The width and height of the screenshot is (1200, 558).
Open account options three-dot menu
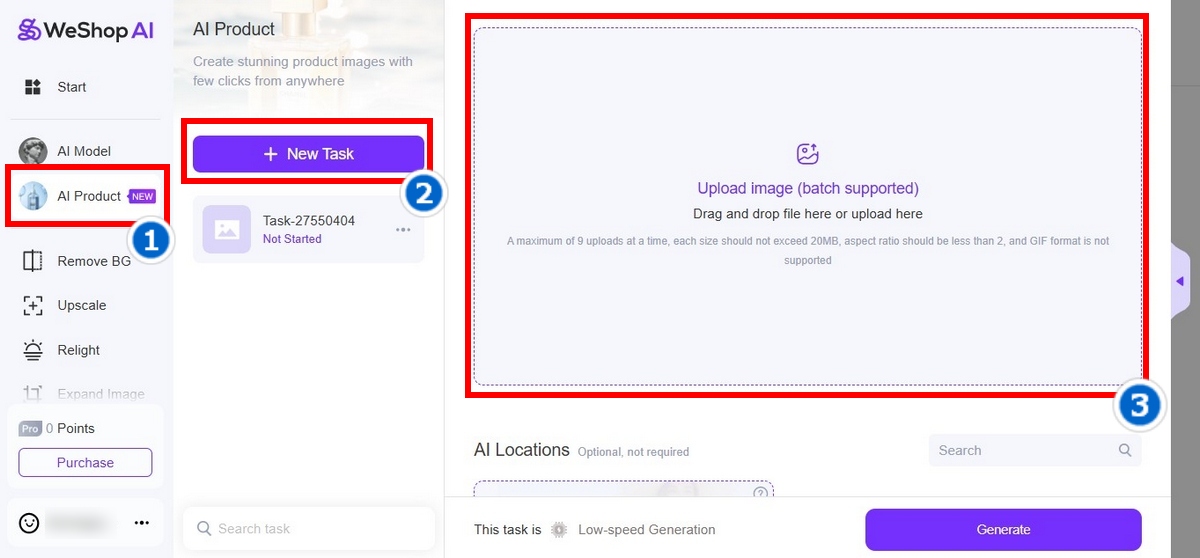click(141, 522)
